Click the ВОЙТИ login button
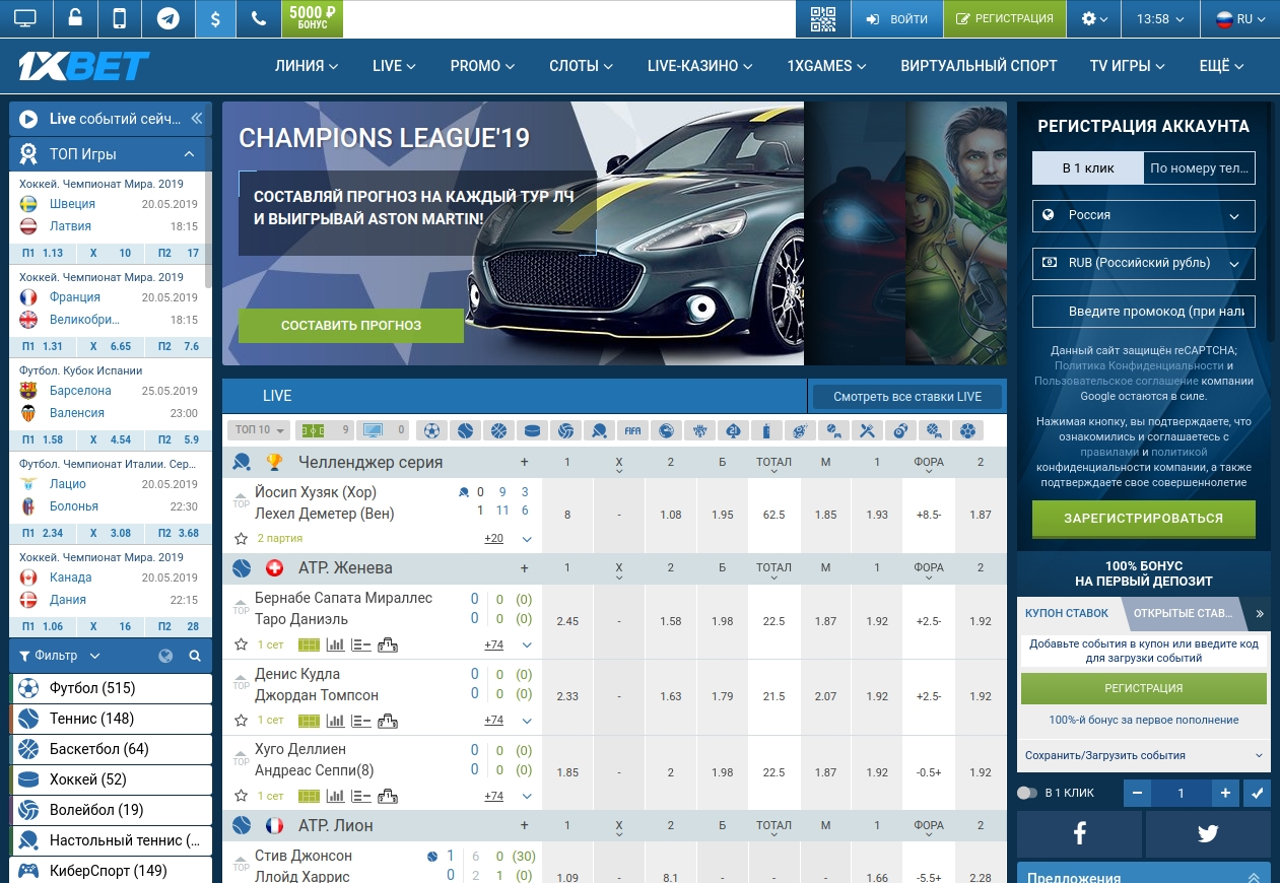The height and width of the screenshot is (883, 1280). tap(897, 19)
